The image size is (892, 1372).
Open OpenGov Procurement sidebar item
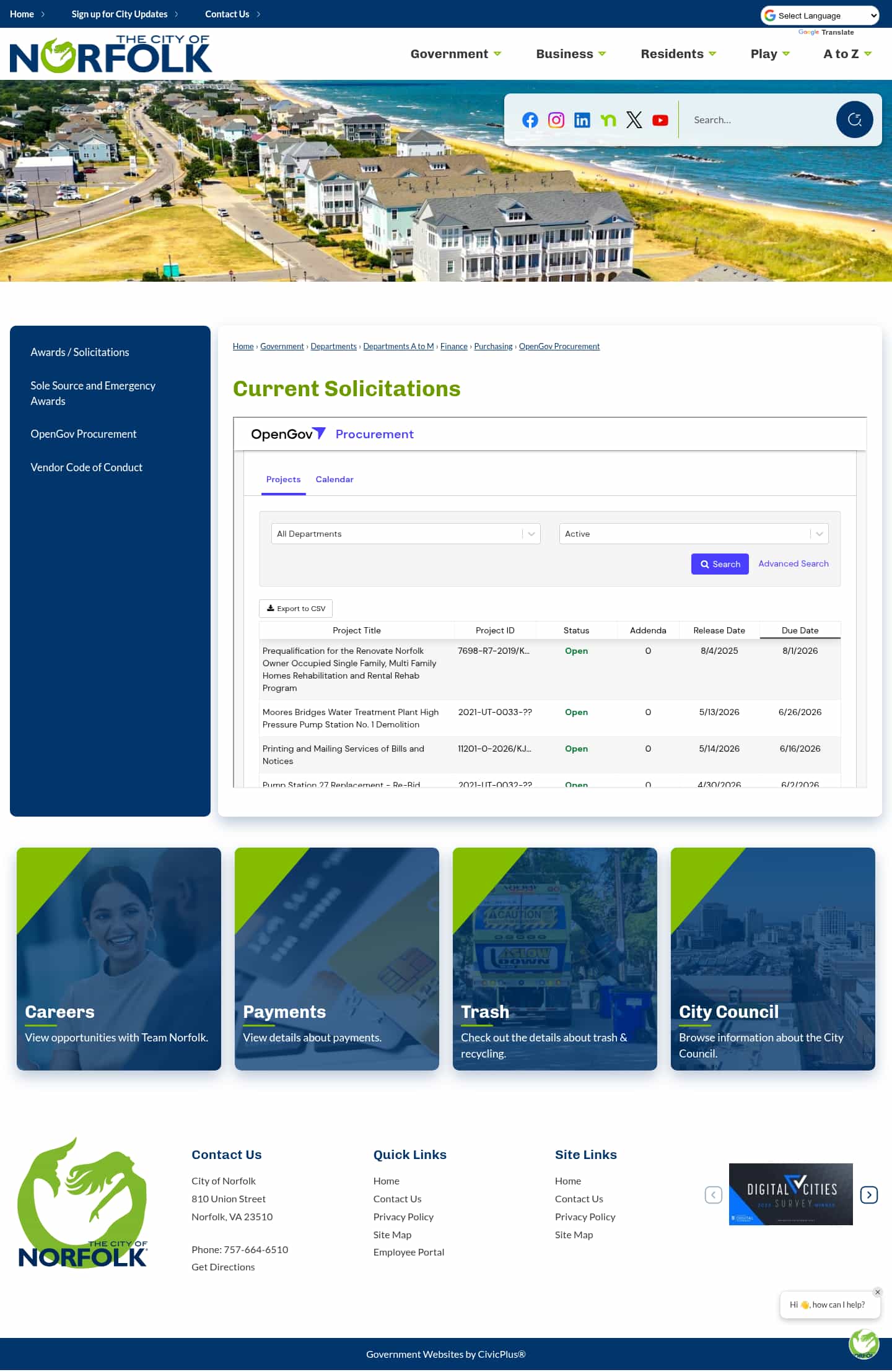click(84, 434)
